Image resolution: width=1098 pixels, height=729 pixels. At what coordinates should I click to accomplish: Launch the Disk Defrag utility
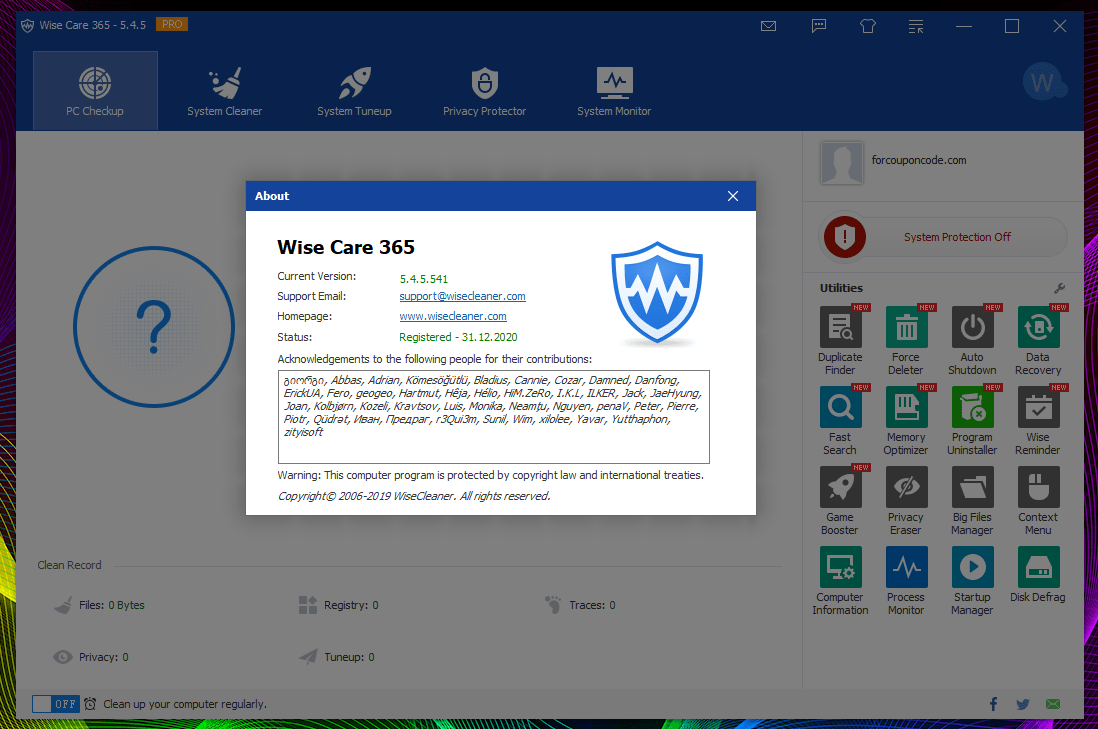coord(1038,574)
